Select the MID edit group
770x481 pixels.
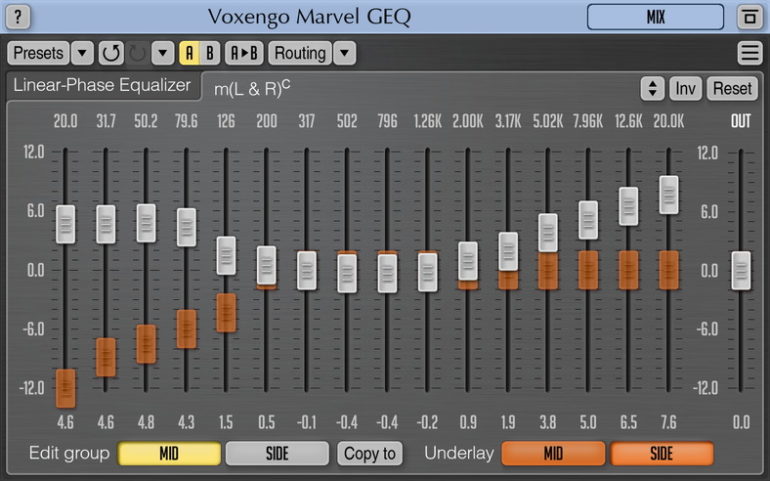pos(169,453)
